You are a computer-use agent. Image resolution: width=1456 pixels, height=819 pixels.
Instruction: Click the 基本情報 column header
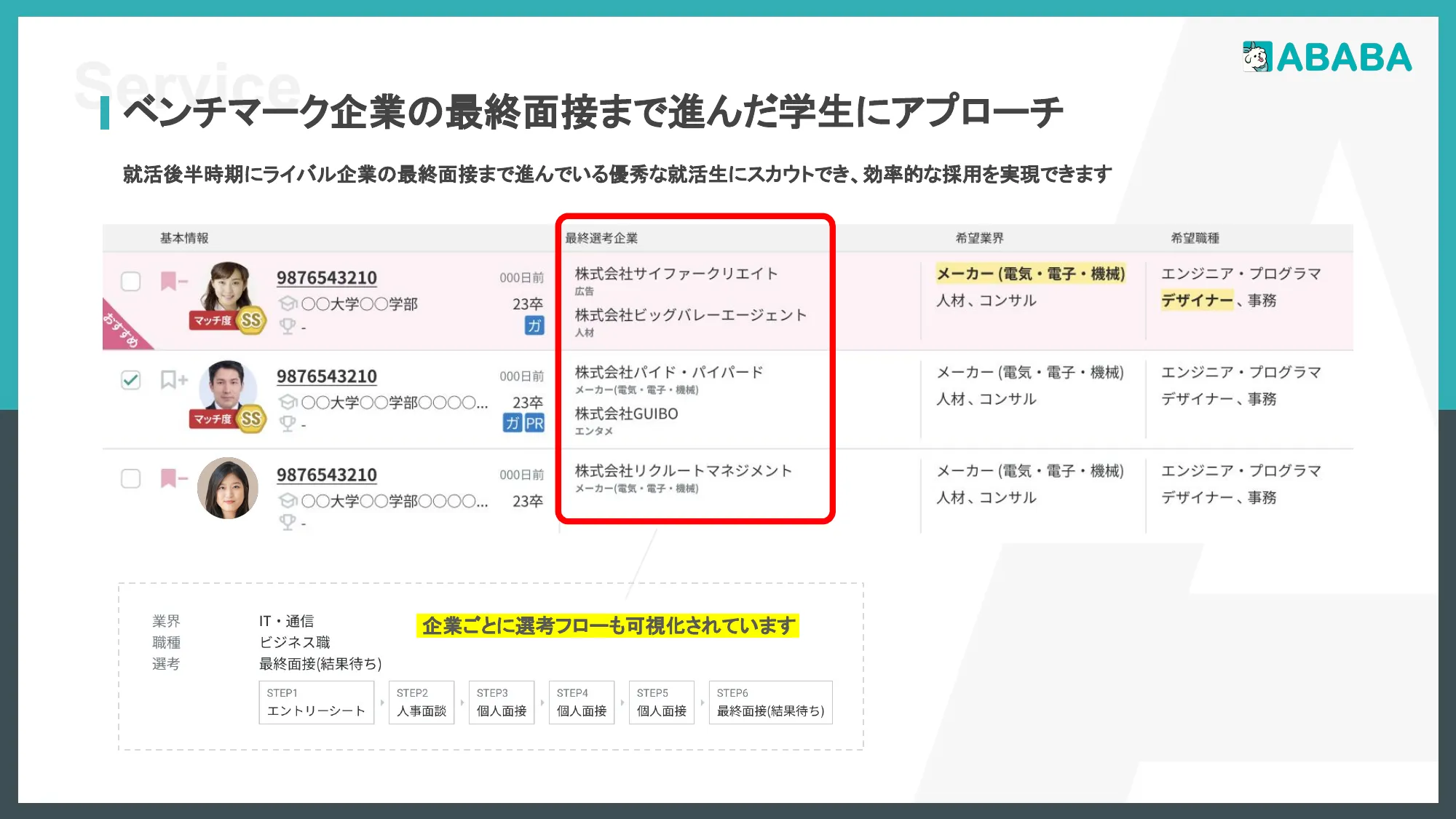tap(184, 238)
